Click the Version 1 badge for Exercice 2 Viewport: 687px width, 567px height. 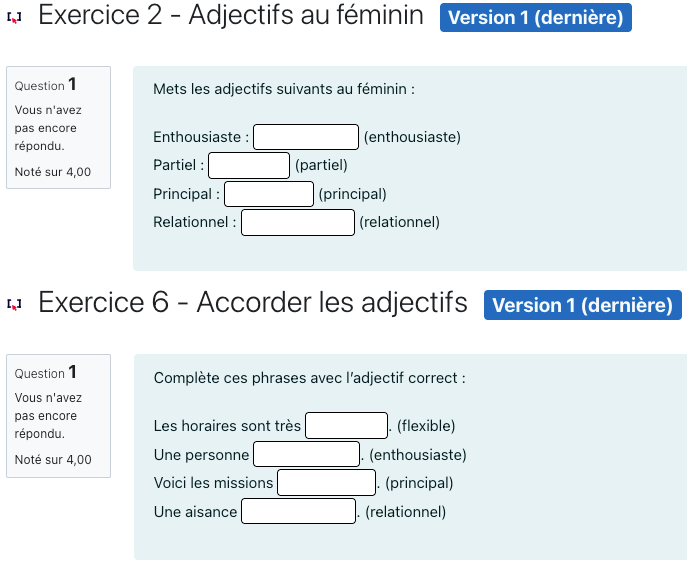pyautogui.click(x=535, y=18)
